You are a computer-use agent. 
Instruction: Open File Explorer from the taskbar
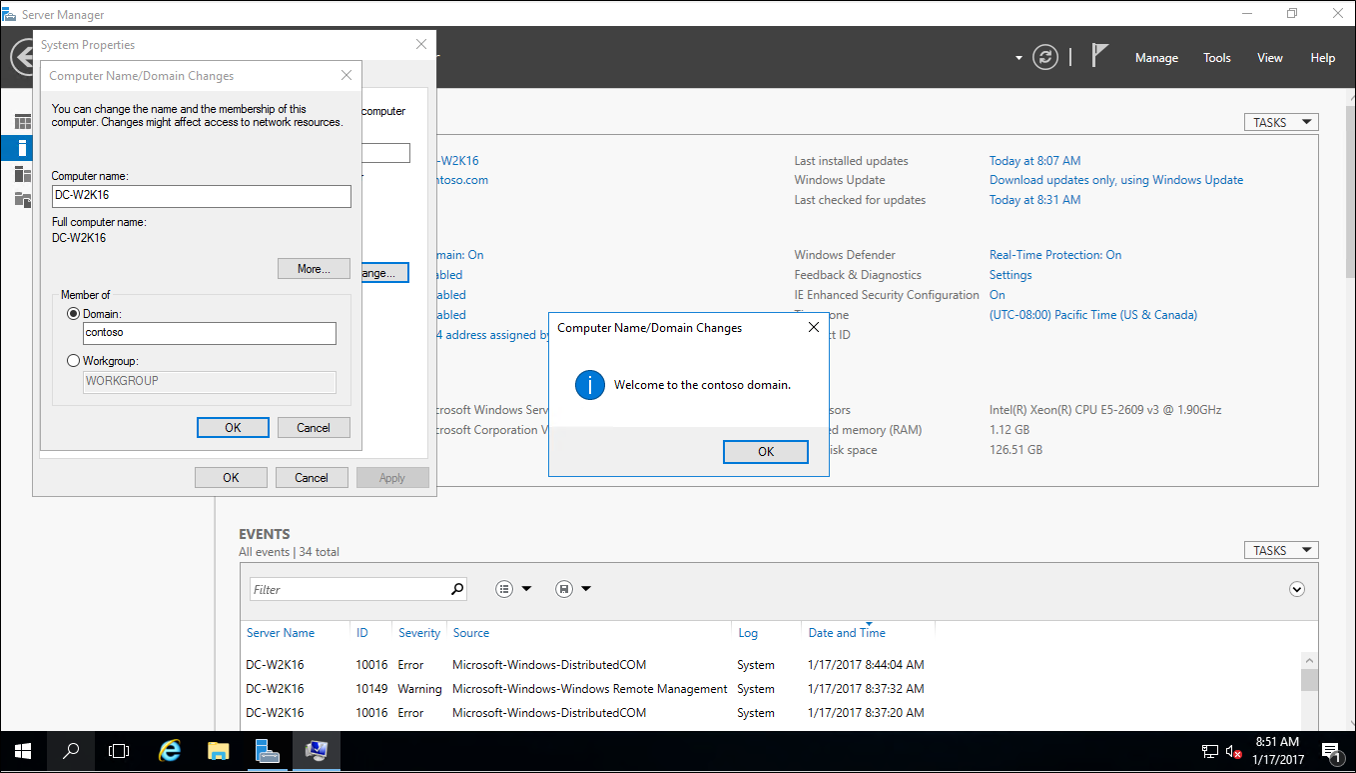[219, 750]
